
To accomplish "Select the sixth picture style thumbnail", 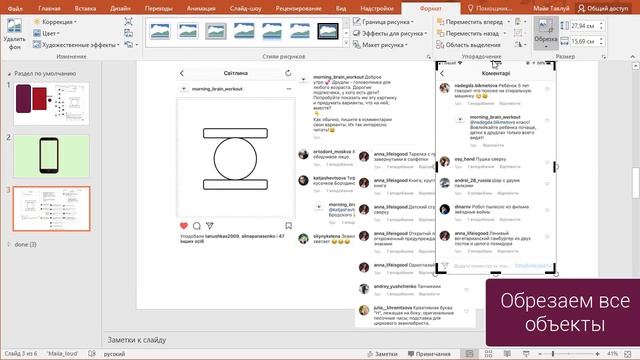I will [x=300, y=31].
